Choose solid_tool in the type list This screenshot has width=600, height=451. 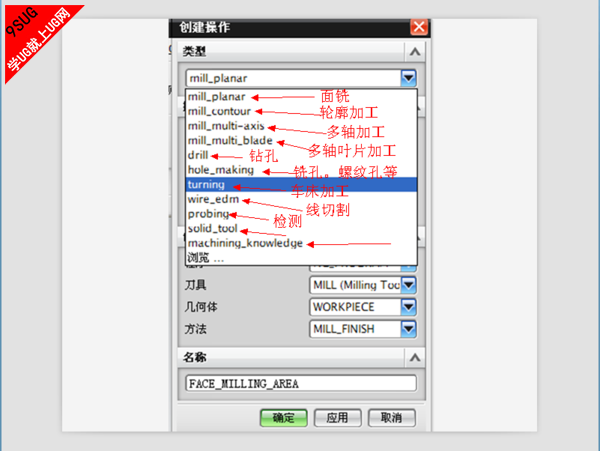(301, 228)
